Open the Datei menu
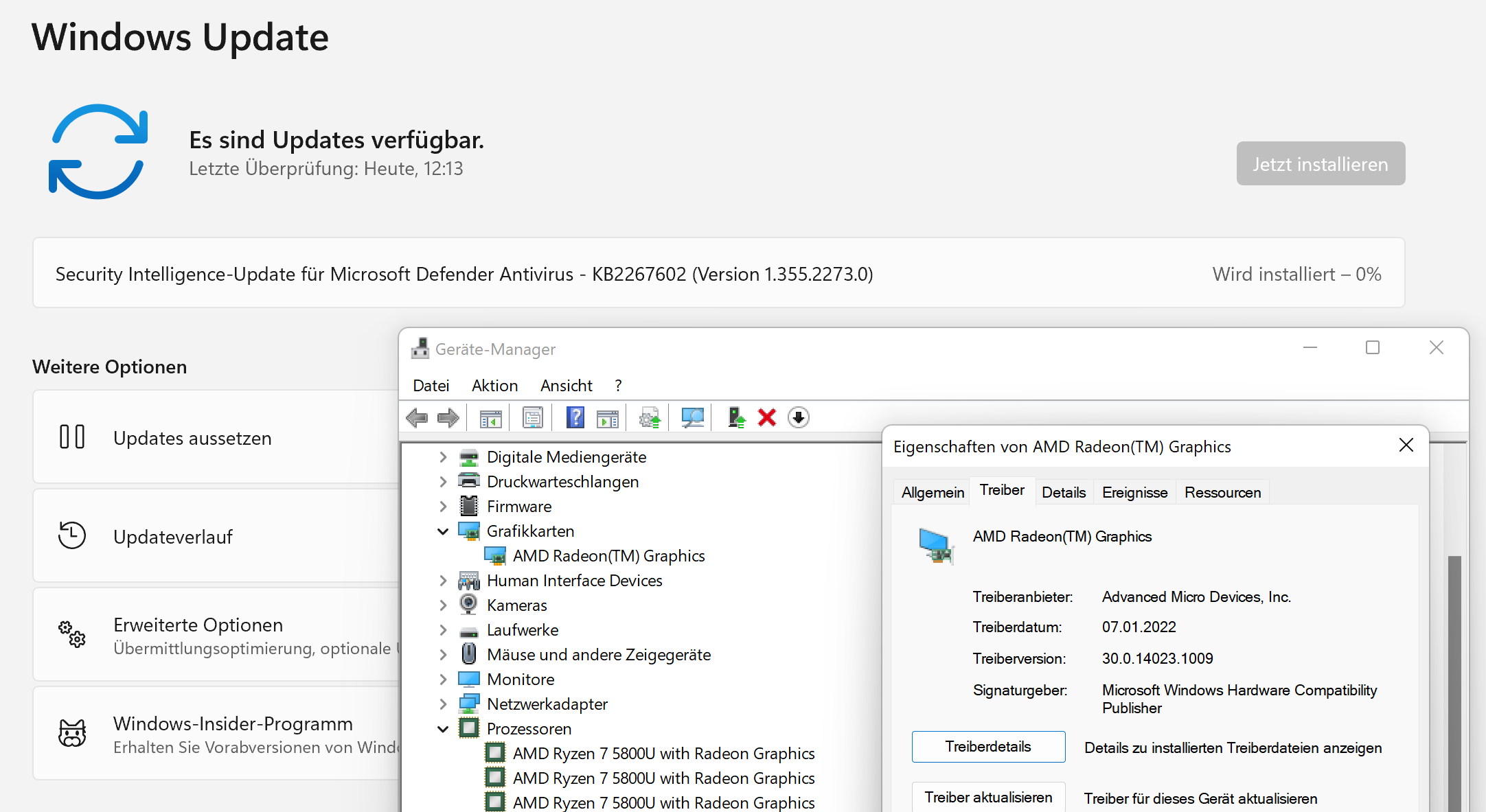Image resolution: width=1486 pixels, height=812 pixels. point(431,386)
